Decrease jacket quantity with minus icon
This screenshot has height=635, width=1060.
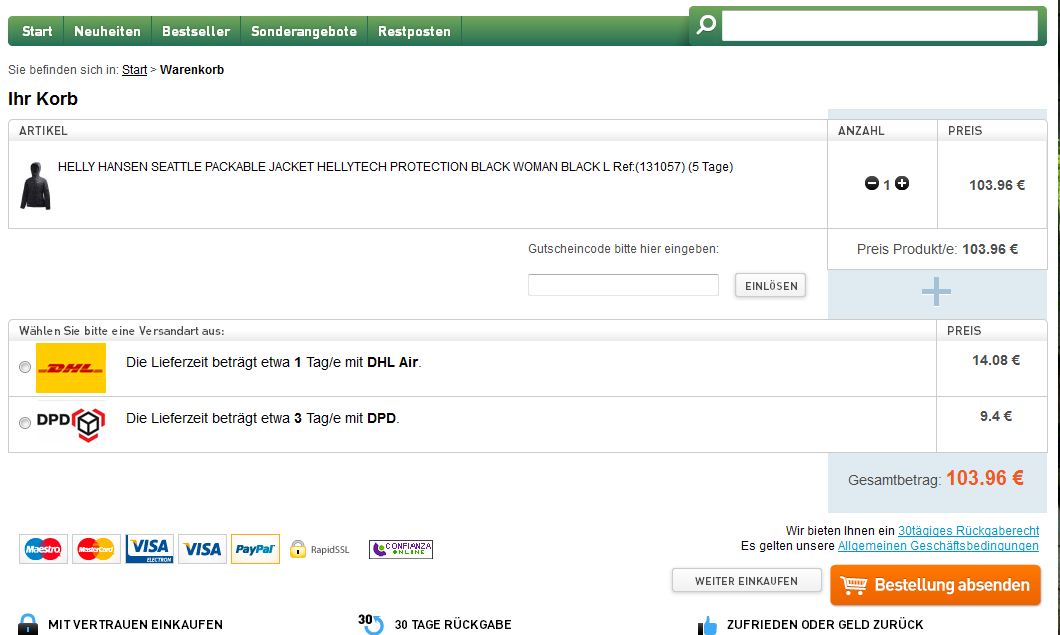[x=871, y=183]
